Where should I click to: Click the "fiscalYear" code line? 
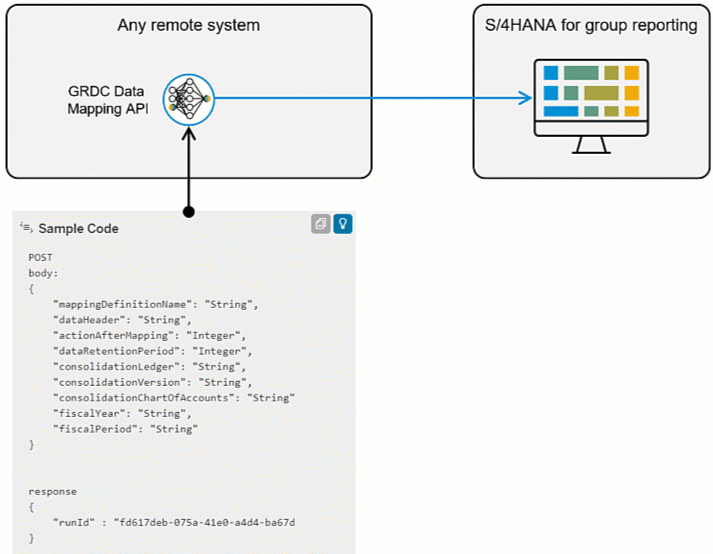pyautogui.click(x=122, y=413)
